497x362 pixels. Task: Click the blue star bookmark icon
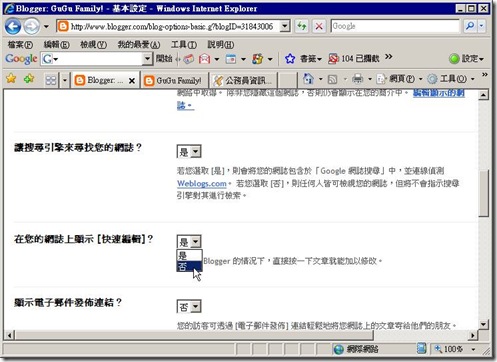tap(290, 59)
